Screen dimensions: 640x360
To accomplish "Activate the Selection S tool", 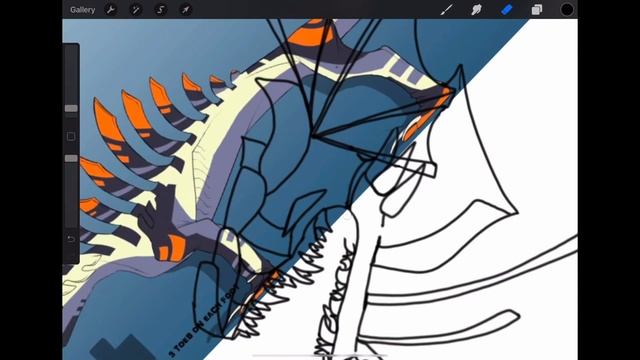I will point(161,9).
